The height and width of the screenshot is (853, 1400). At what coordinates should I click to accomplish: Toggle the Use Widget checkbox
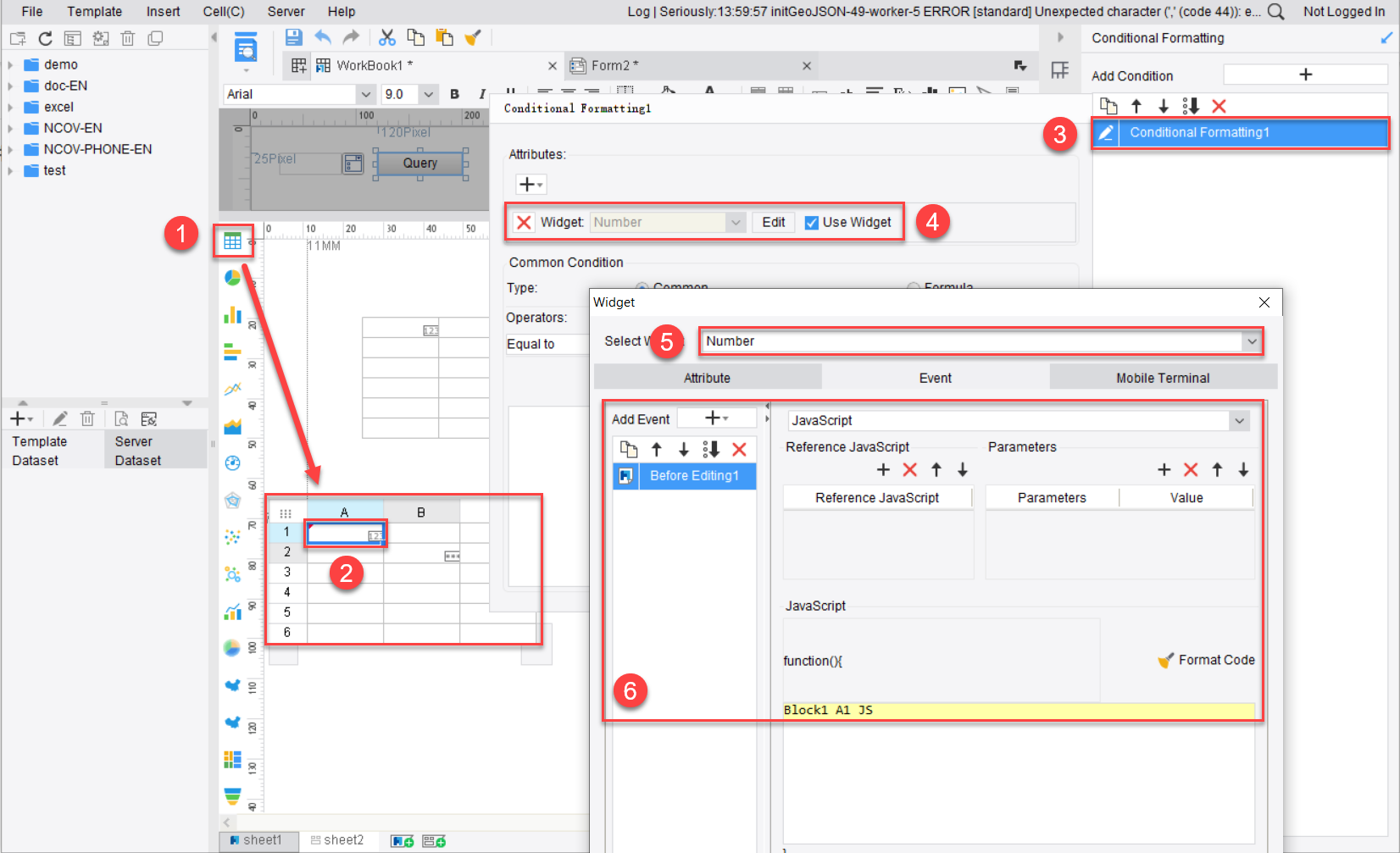812,223
